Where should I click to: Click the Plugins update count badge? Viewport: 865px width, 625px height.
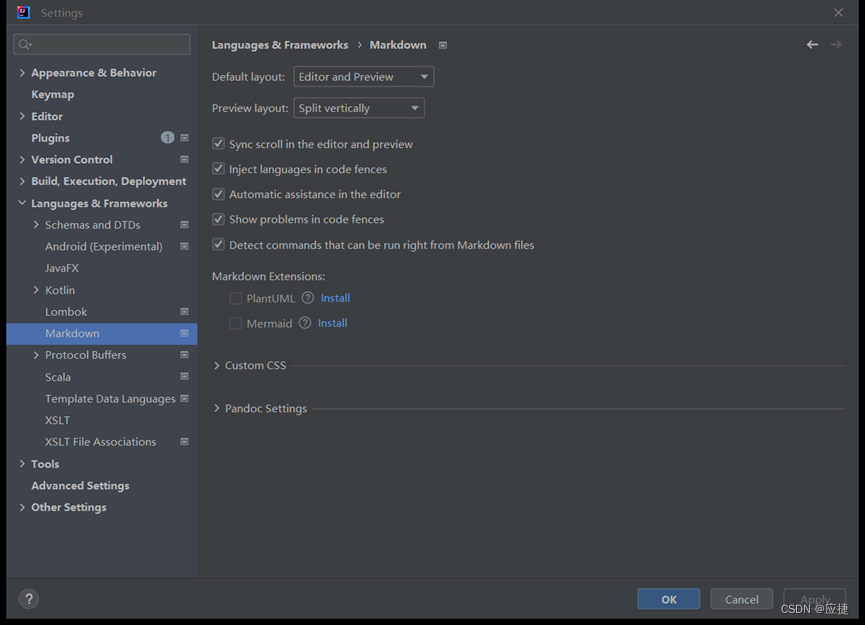coord(167,138)
